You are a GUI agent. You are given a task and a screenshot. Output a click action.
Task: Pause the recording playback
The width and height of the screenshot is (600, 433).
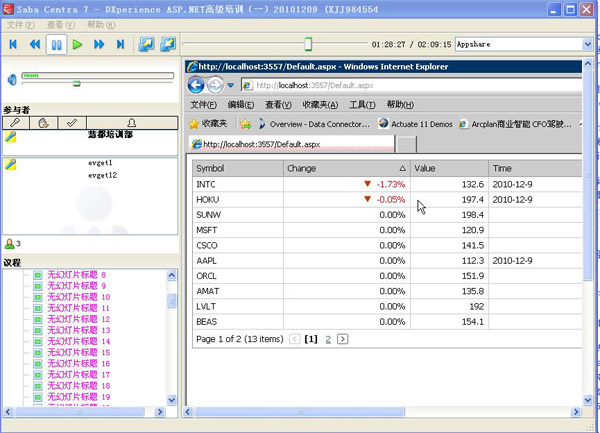coord(56,45)
